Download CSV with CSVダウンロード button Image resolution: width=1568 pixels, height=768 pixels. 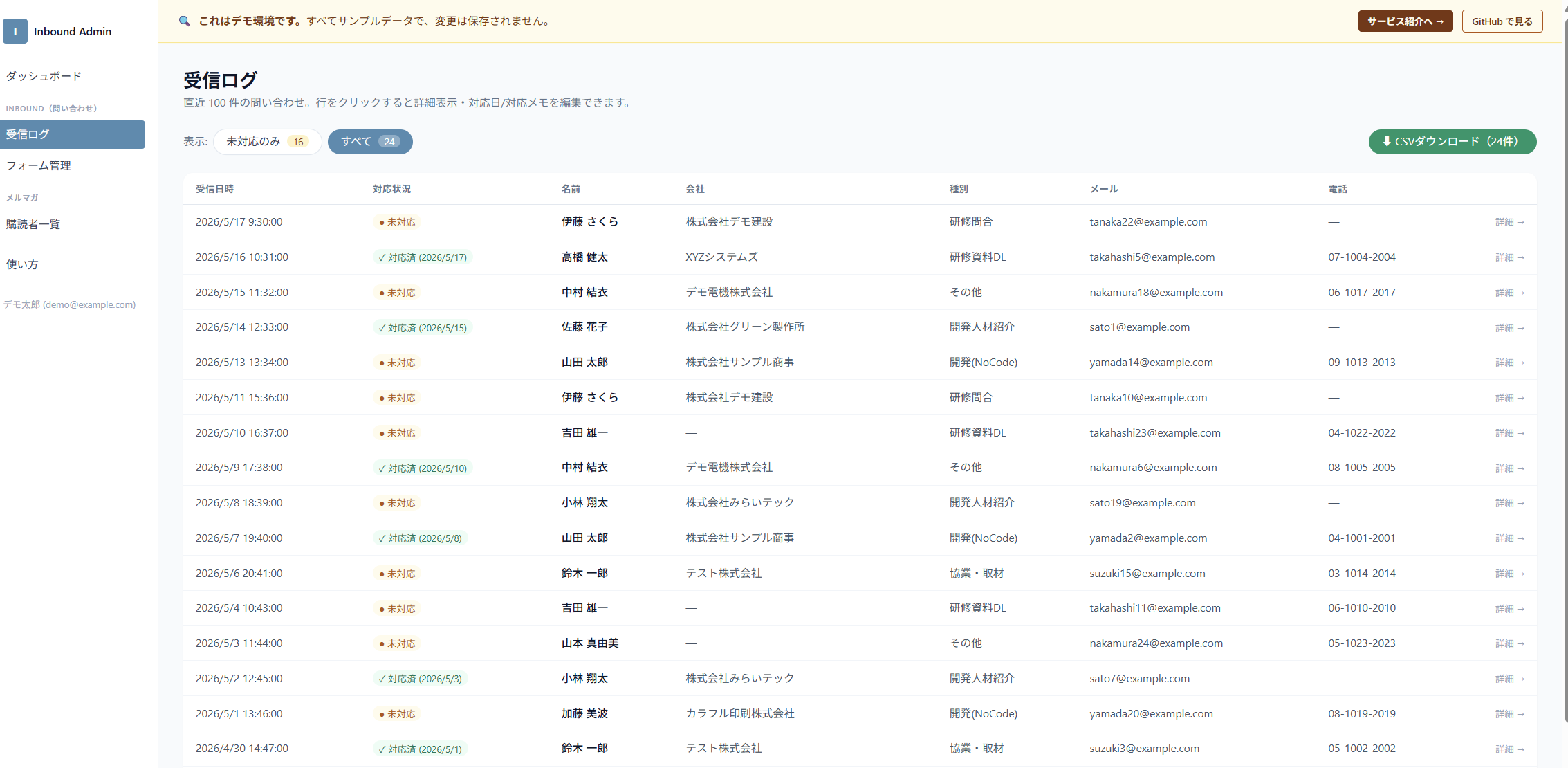[x=1452, y=142]
